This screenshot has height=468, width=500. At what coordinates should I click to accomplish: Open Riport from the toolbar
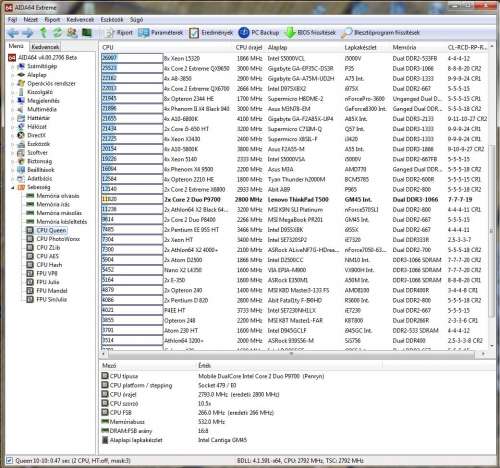pos(119,33)
